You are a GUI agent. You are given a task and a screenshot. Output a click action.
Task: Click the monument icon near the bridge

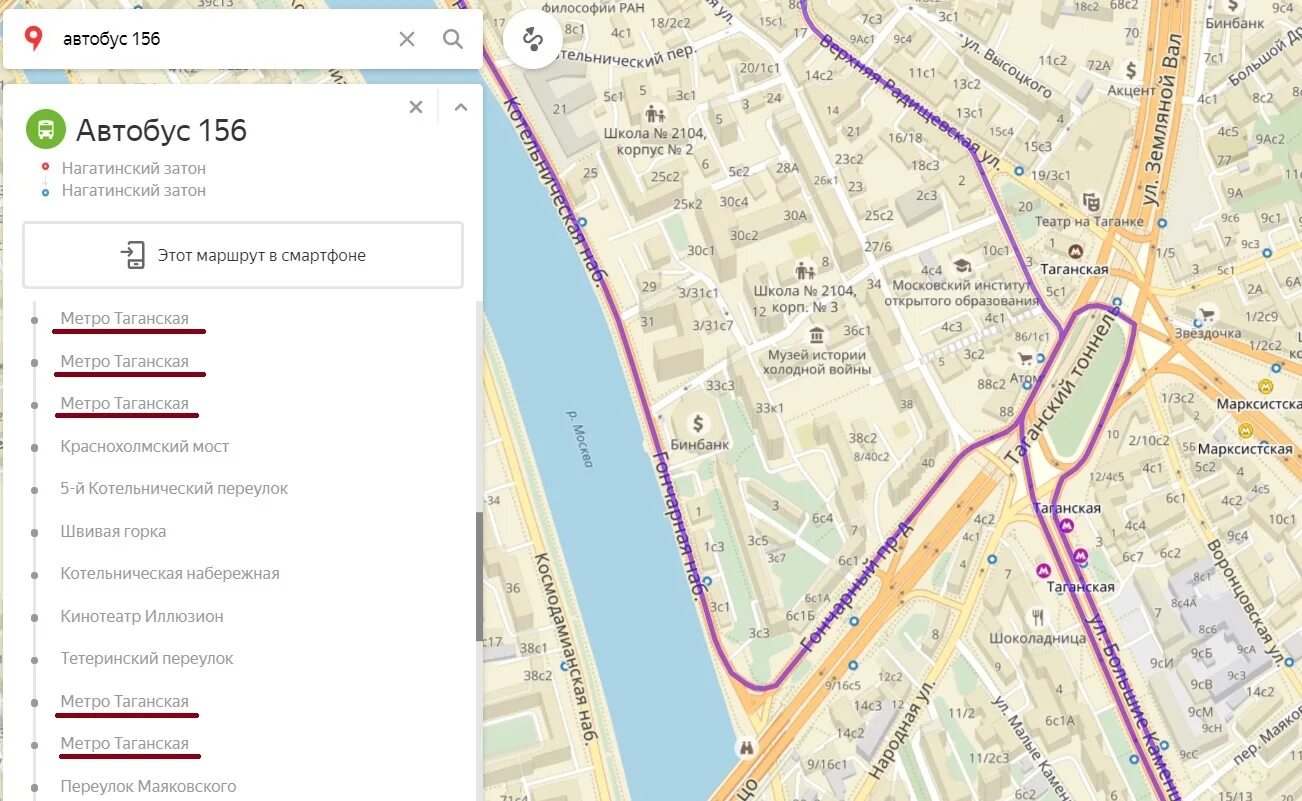(745, 747)
